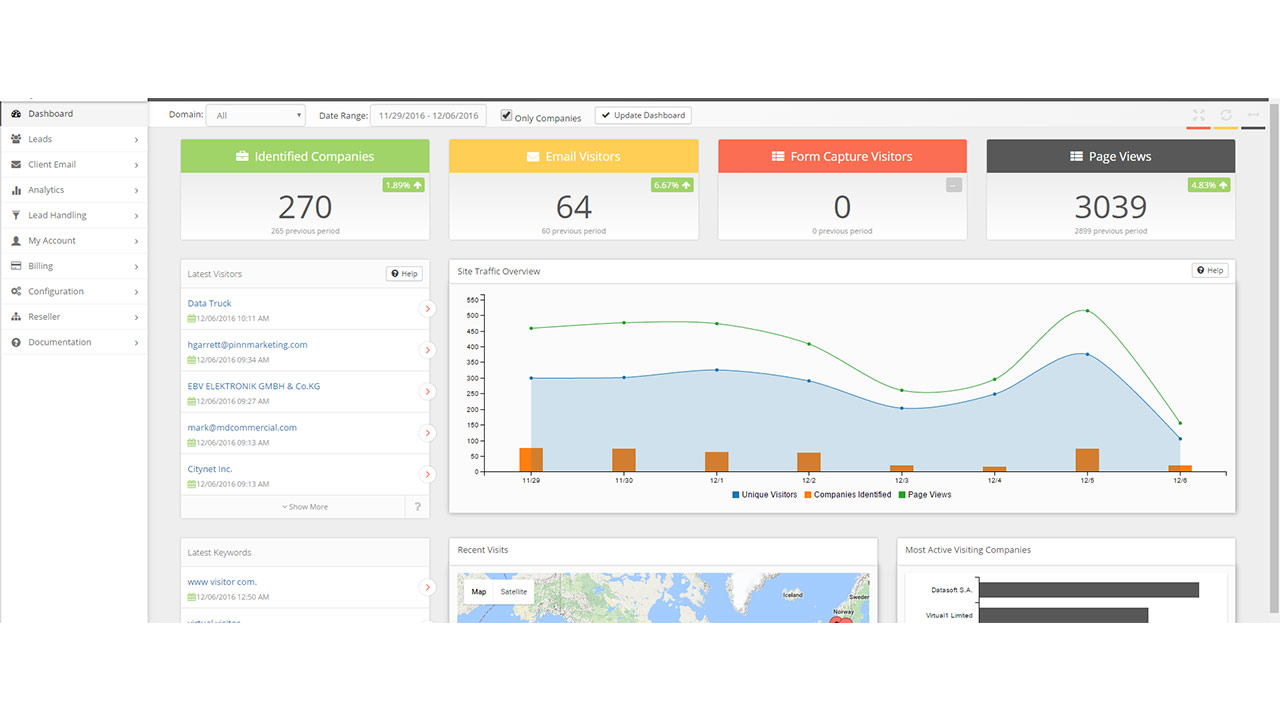This screenshot has height=720, width=1280.
Task: Toggle Page Views legend series
Action: pyautogui.click(x=925, y=495)
